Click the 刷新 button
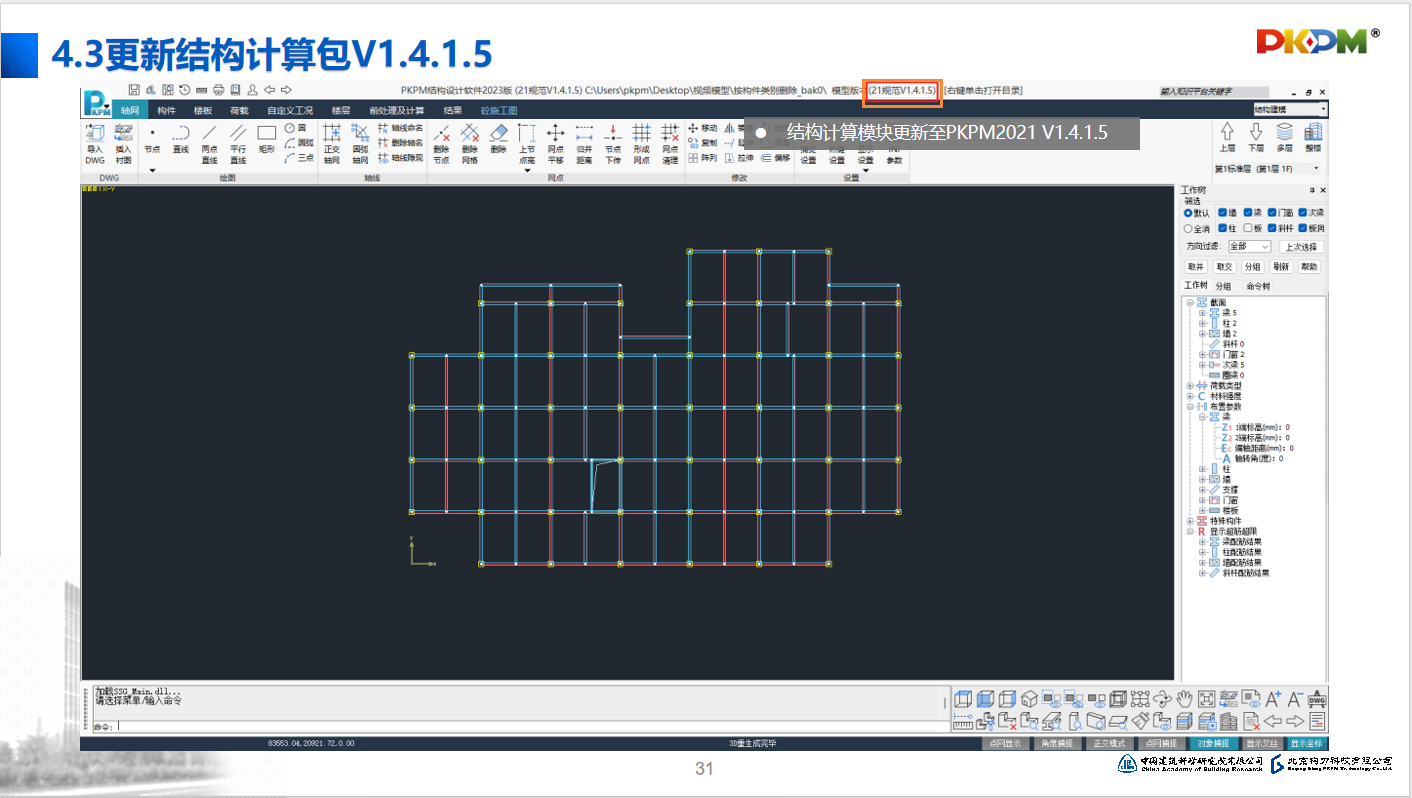This screenshot has width=1412, height=798. coord(1281,267)
